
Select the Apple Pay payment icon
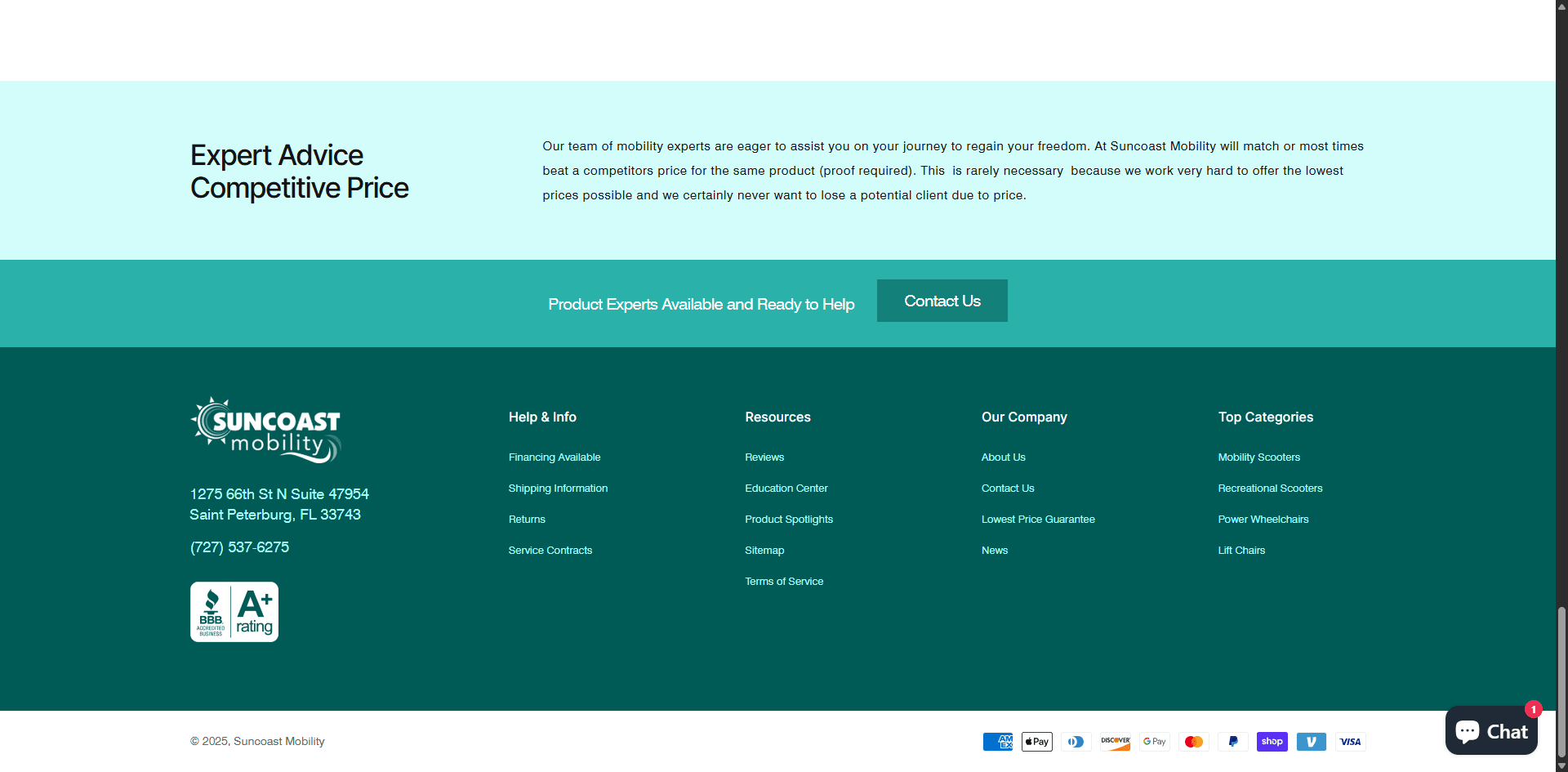pyautogui.click(x=1036, y=742)
